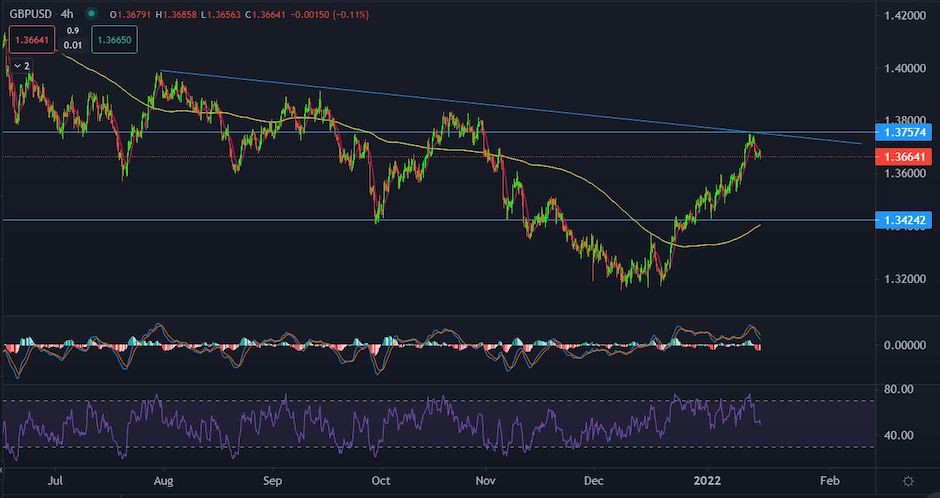Viewport: 940px width, 498px height.
Task: Open chart settings gear icon
Action: click(908, 481)
